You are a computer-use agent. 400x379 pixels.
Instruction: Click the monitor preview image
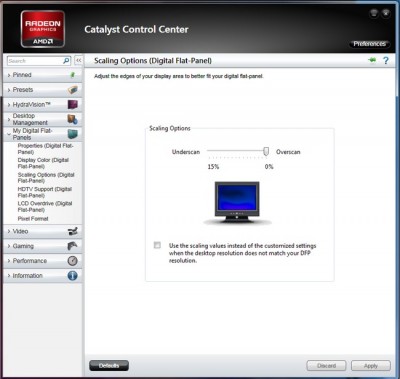[x=237, y=203]
